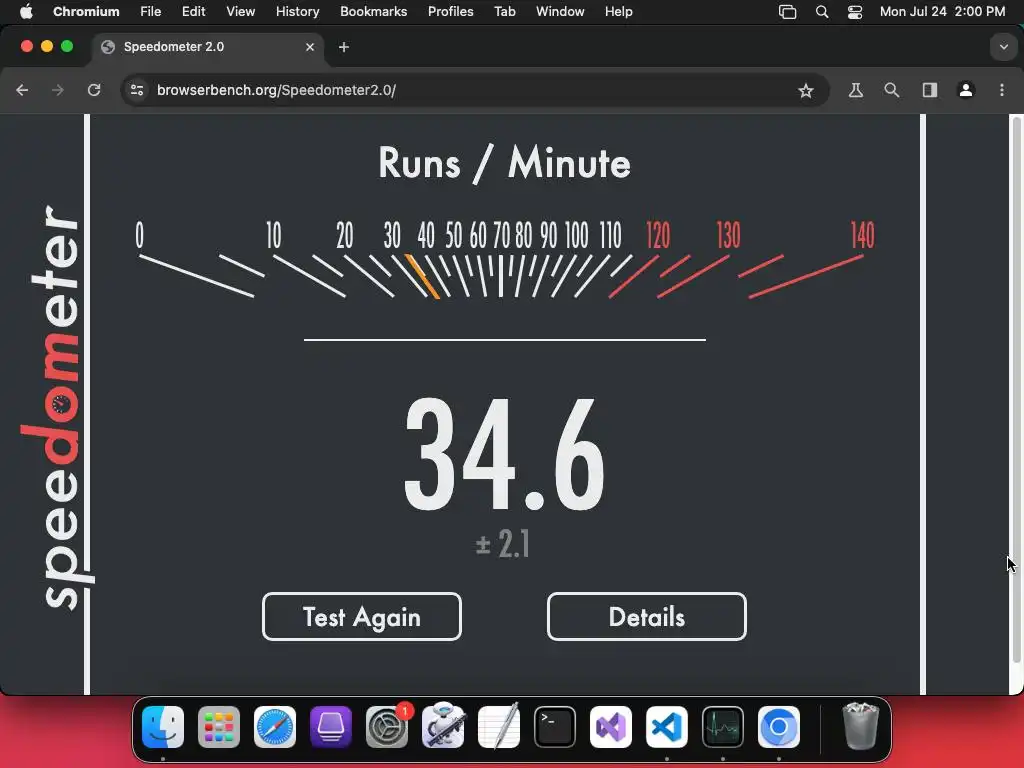Click the red 140 gauge label
This screenshot has width=1024, height=768.
[x=862, y=235]
